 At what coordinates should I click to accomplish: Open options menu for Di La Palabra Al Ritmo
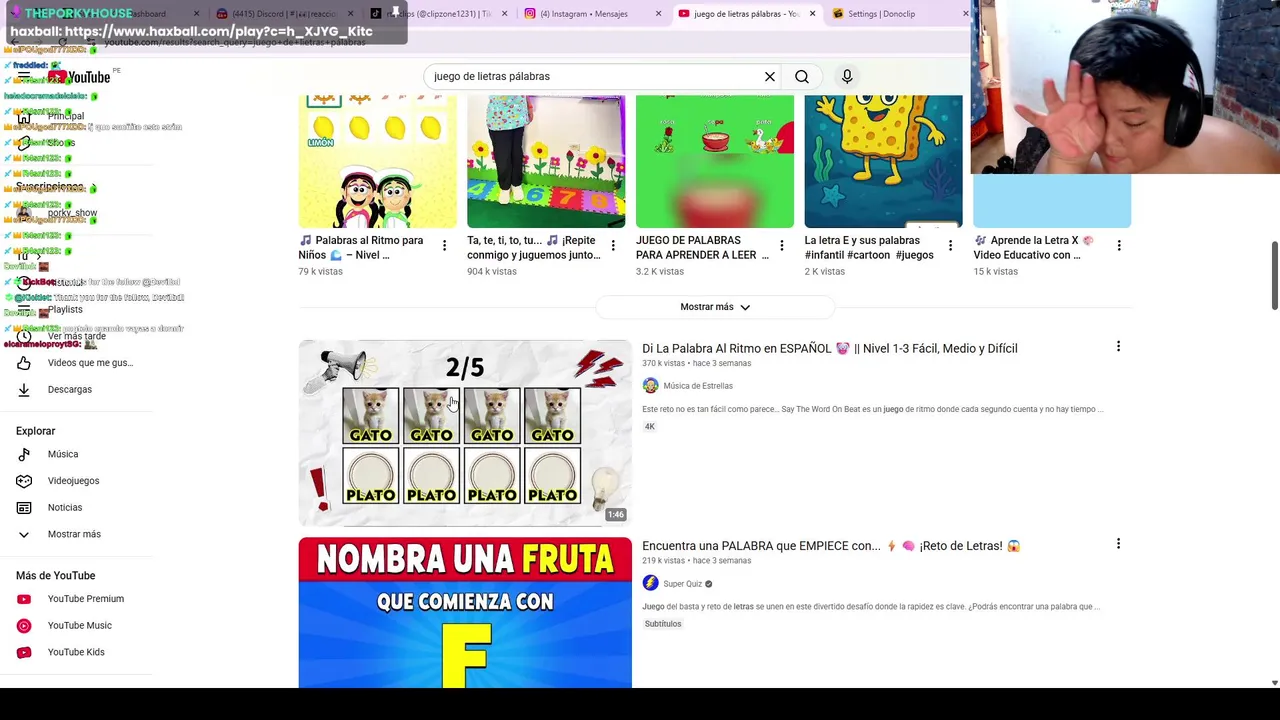[x=1118, y=347]
